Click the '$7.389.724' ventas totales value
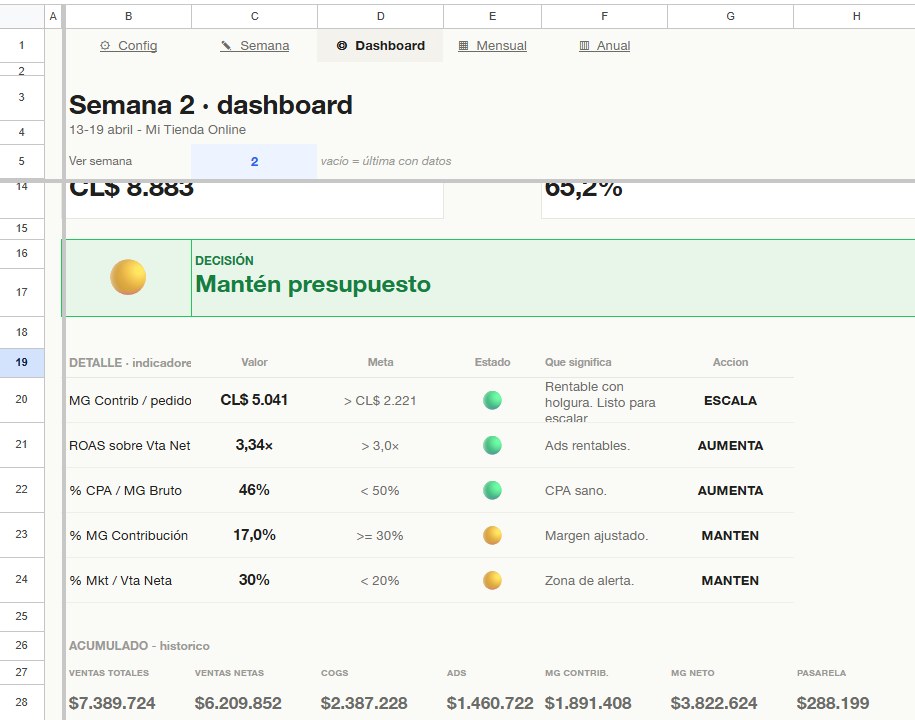Image resolution: width=915 pixels, height=720 pixels. pos(112,703)
